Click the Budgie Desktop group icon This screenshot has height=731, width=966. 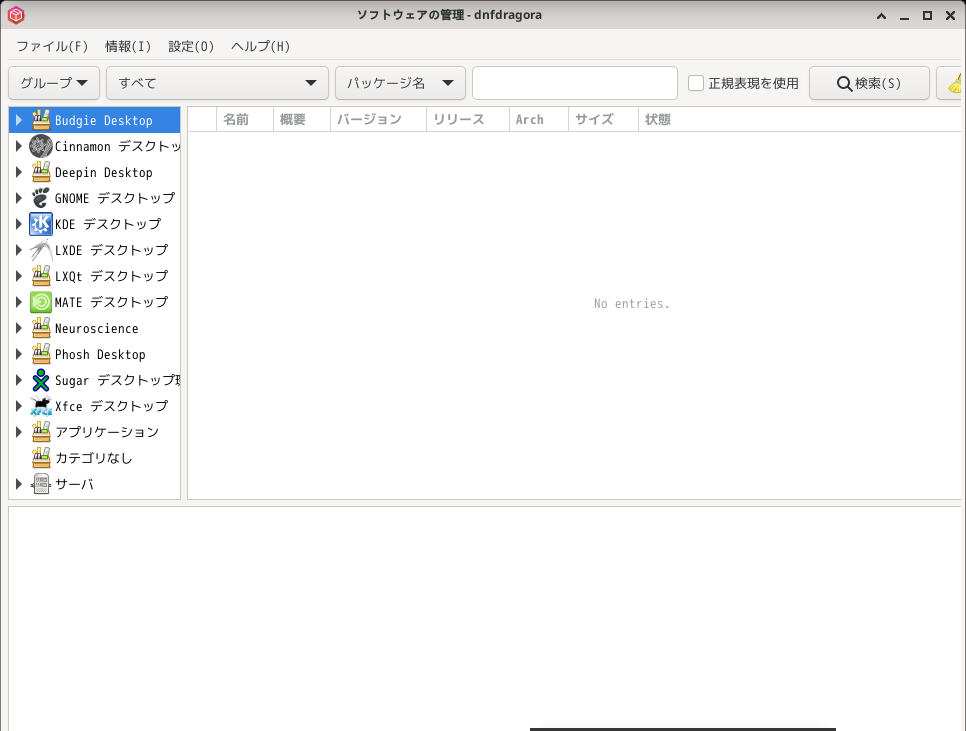point(41,120)
